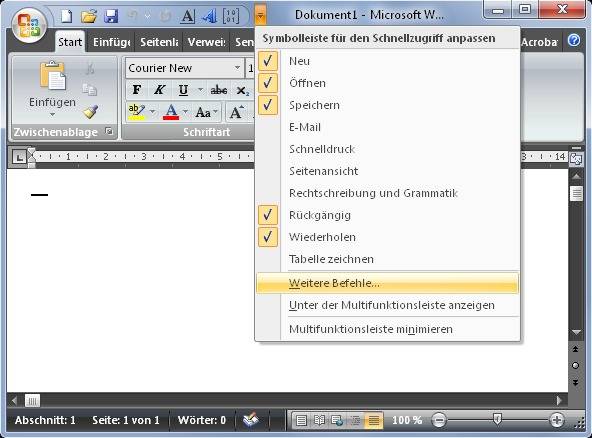Click the tab stop selector on ruler
The image size is (592, 438).
click(x=19, y=157)
